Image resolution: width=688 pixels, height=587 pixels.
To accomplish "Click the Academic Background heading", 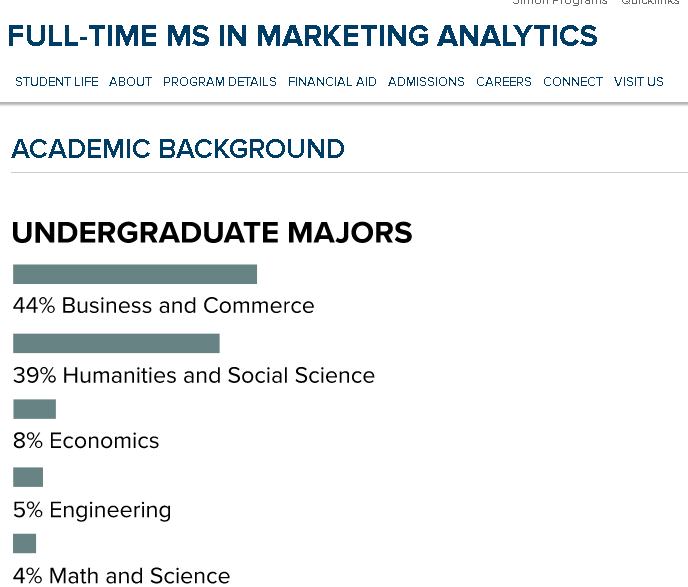I will (178, 149).
